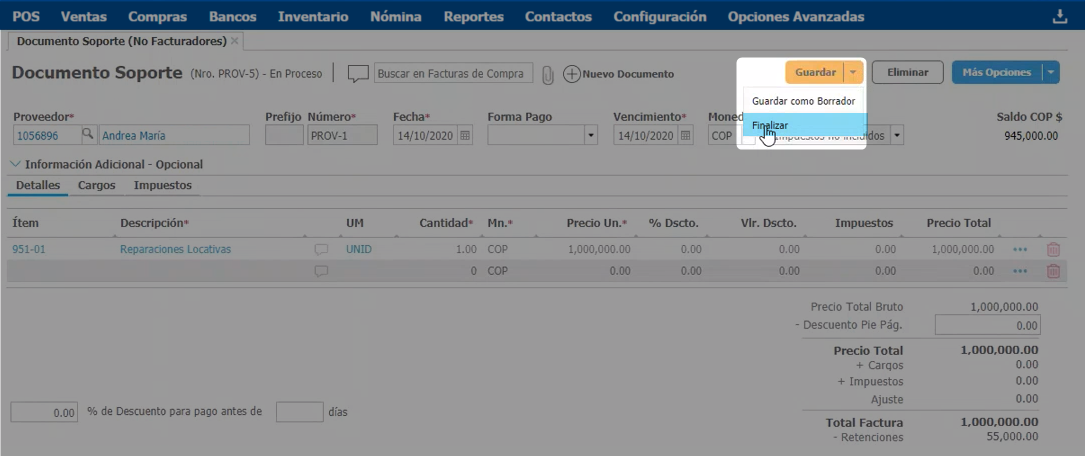Click the Descuento Pie Pág. input field
The image size is (1085, 456).
click(x=986, y=325)
